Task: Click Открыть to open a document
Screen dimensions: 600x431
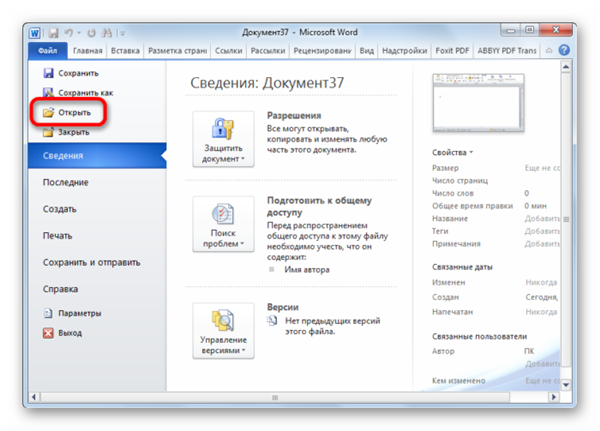Action: point(67,112)
